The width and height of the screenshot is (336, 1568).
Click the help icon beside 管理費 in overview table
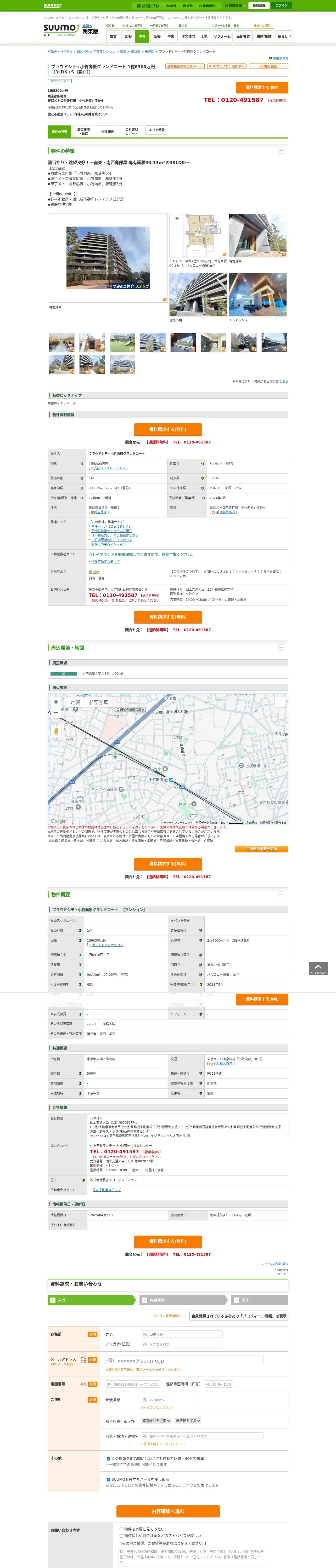click(200, 941)
